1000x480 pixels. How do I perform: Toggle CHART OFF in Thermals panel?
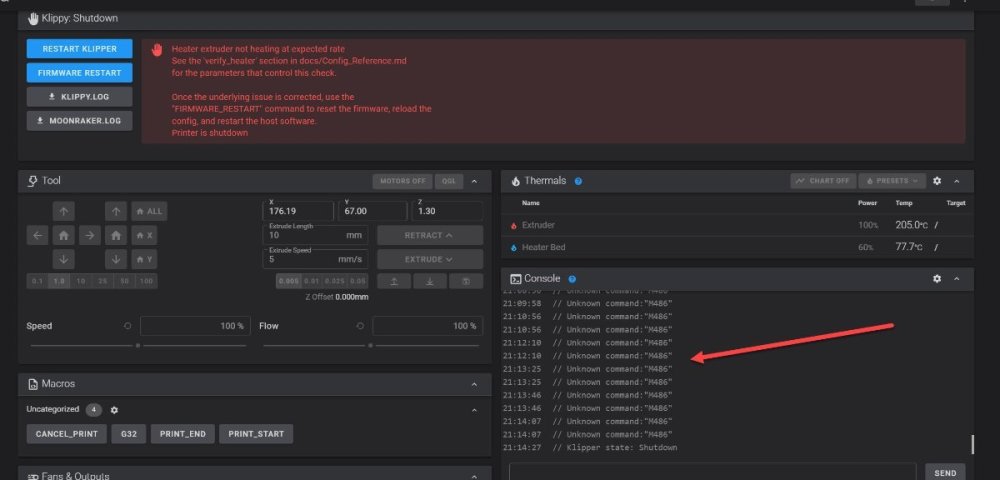pyautogui.click(x=823, y=181)
